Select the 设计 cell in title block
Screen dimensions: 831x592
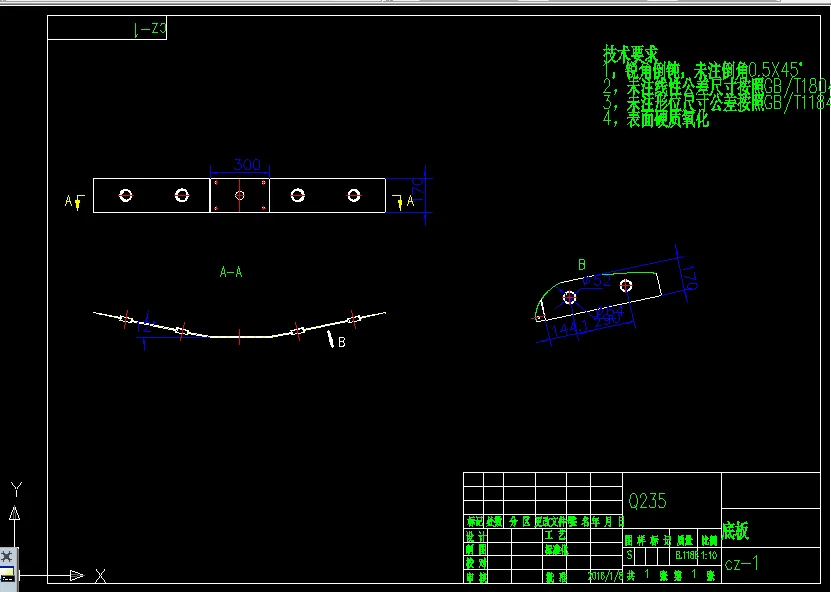tap(476, 536)
